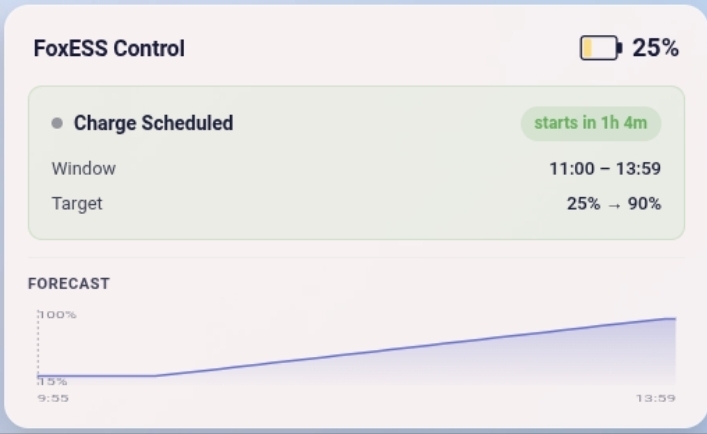Select the 25% battery level reading in header
This screenshot has height=434, width=707.
pyautogui.click(x=656, y=48)
